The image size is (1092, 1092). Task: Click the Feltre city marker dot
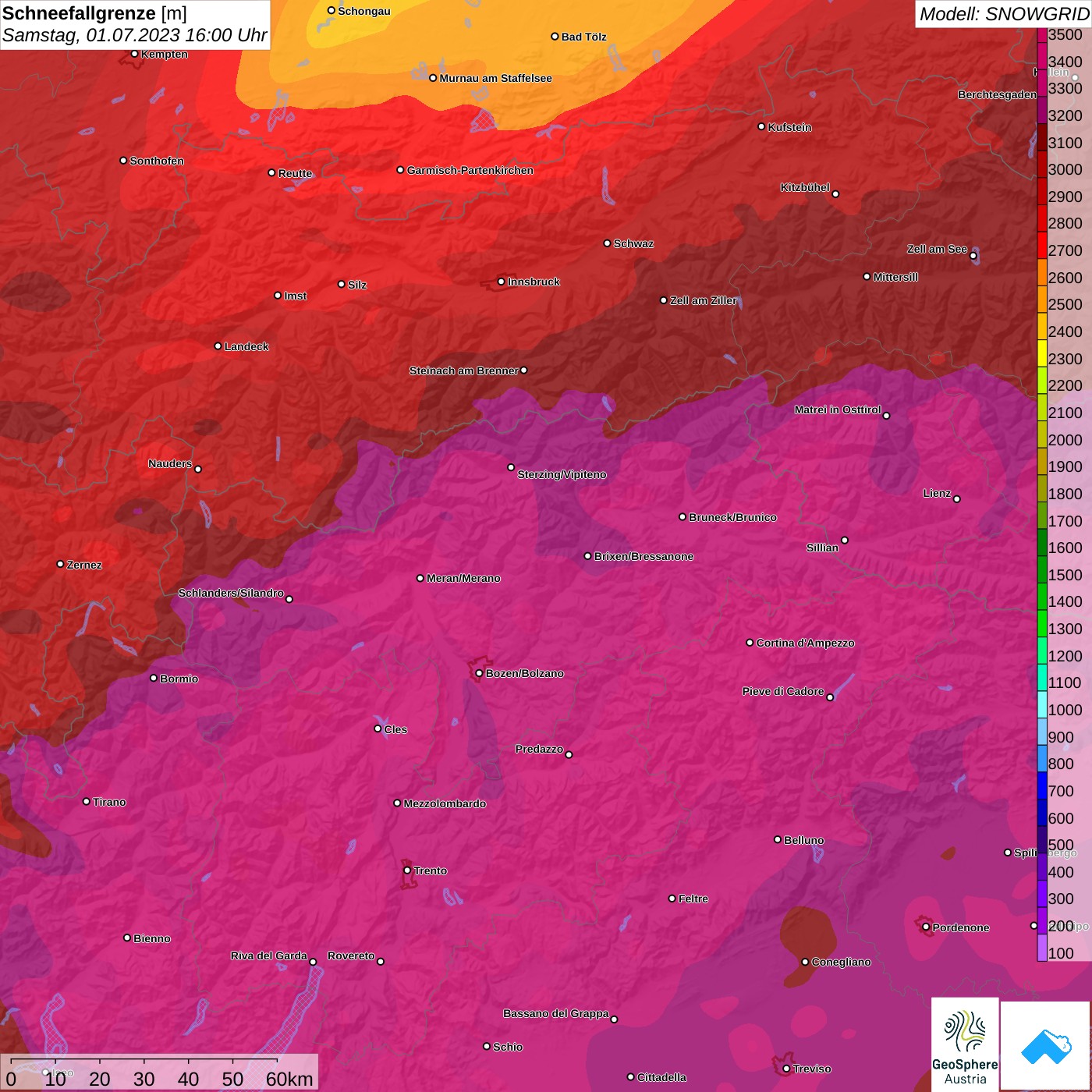point(672,899)
